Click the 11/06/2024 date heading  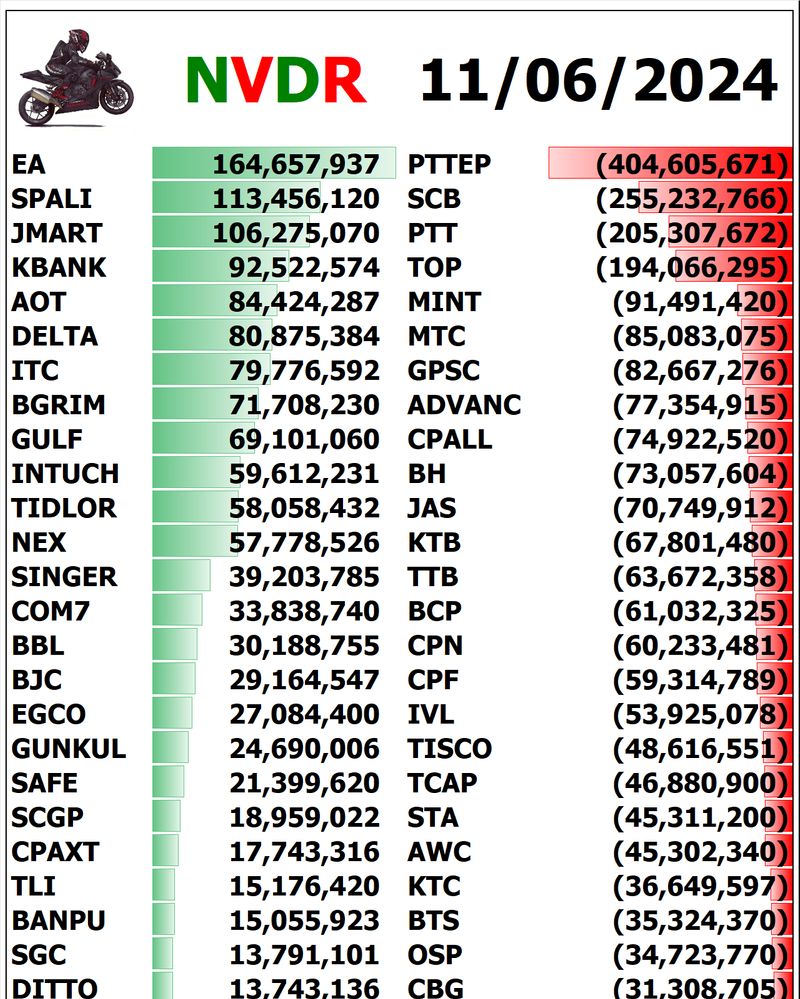pos(598,80)
